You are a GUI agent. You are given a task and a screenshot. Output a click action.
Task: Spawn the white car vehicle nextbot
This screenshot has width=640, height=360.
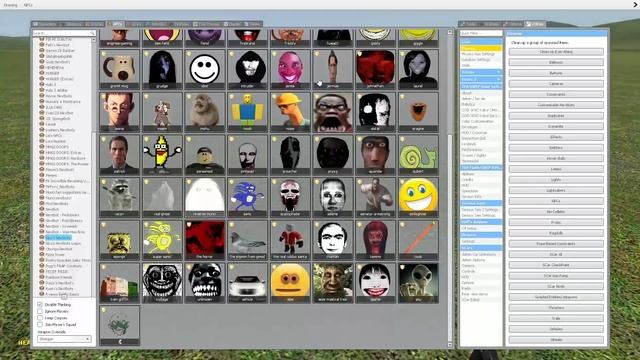[247, 283]
